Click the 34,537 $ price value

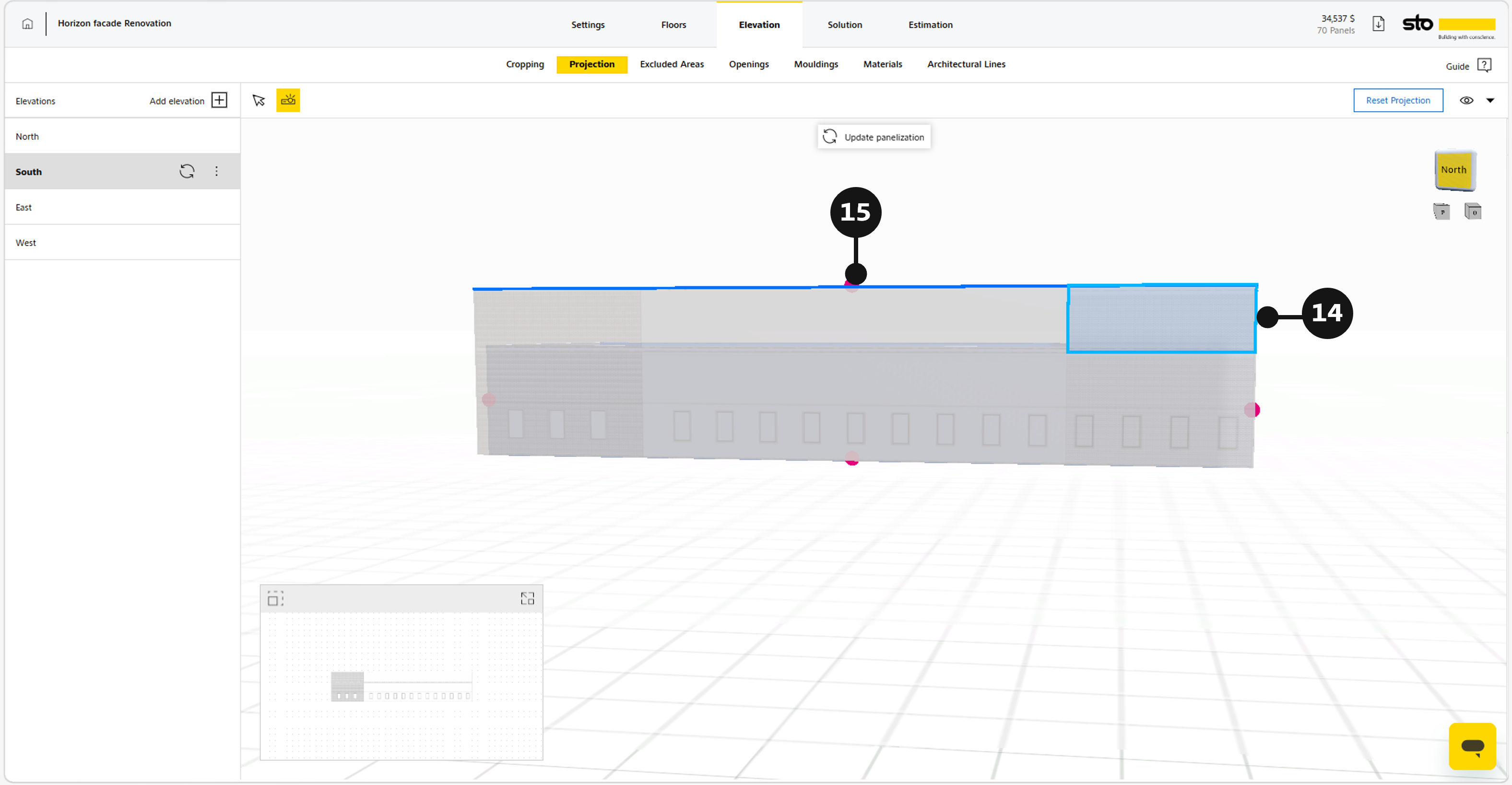click(x=1338, y=18)
